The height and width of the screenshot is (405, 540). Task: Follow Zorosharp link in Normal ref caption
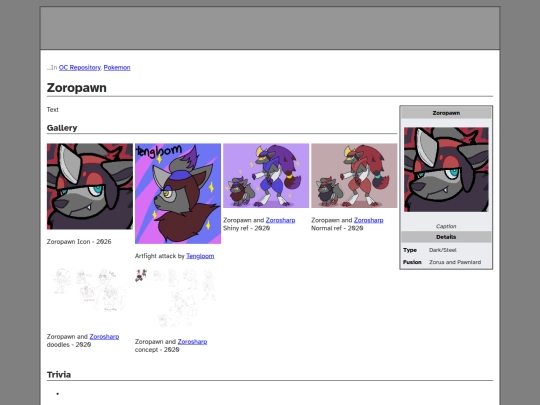click(368, 220)
